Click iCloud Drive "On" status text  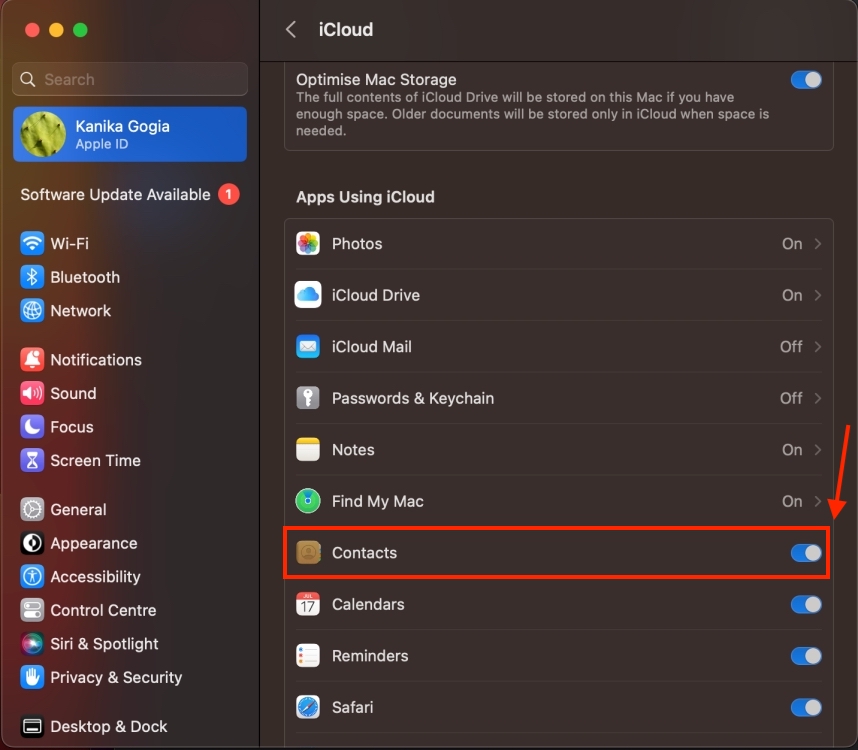(792, 295)
